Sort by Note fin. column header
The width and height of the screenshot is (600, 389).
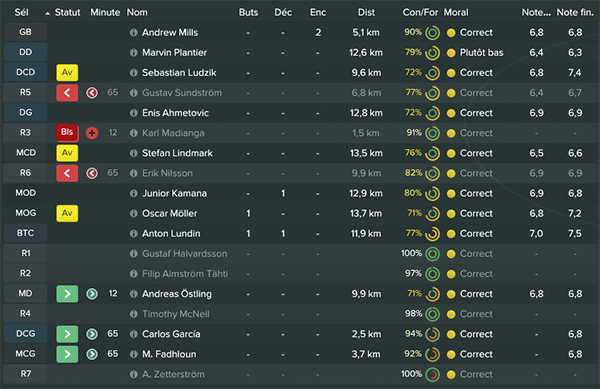575,12
